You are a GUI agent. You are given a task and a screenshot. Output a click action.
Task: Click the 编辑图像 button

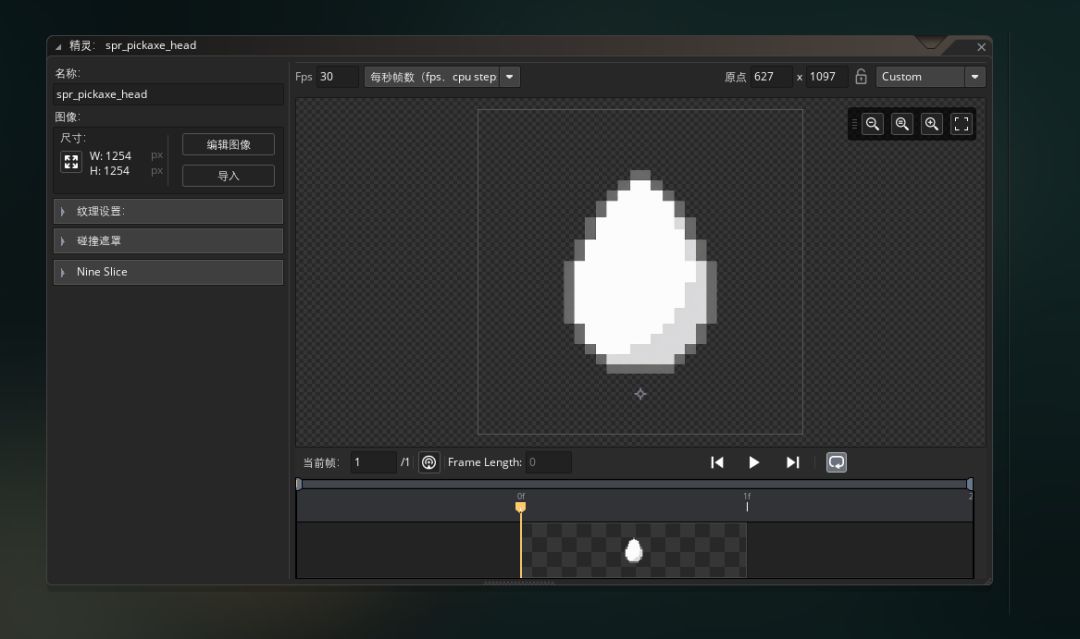point(229,145)
